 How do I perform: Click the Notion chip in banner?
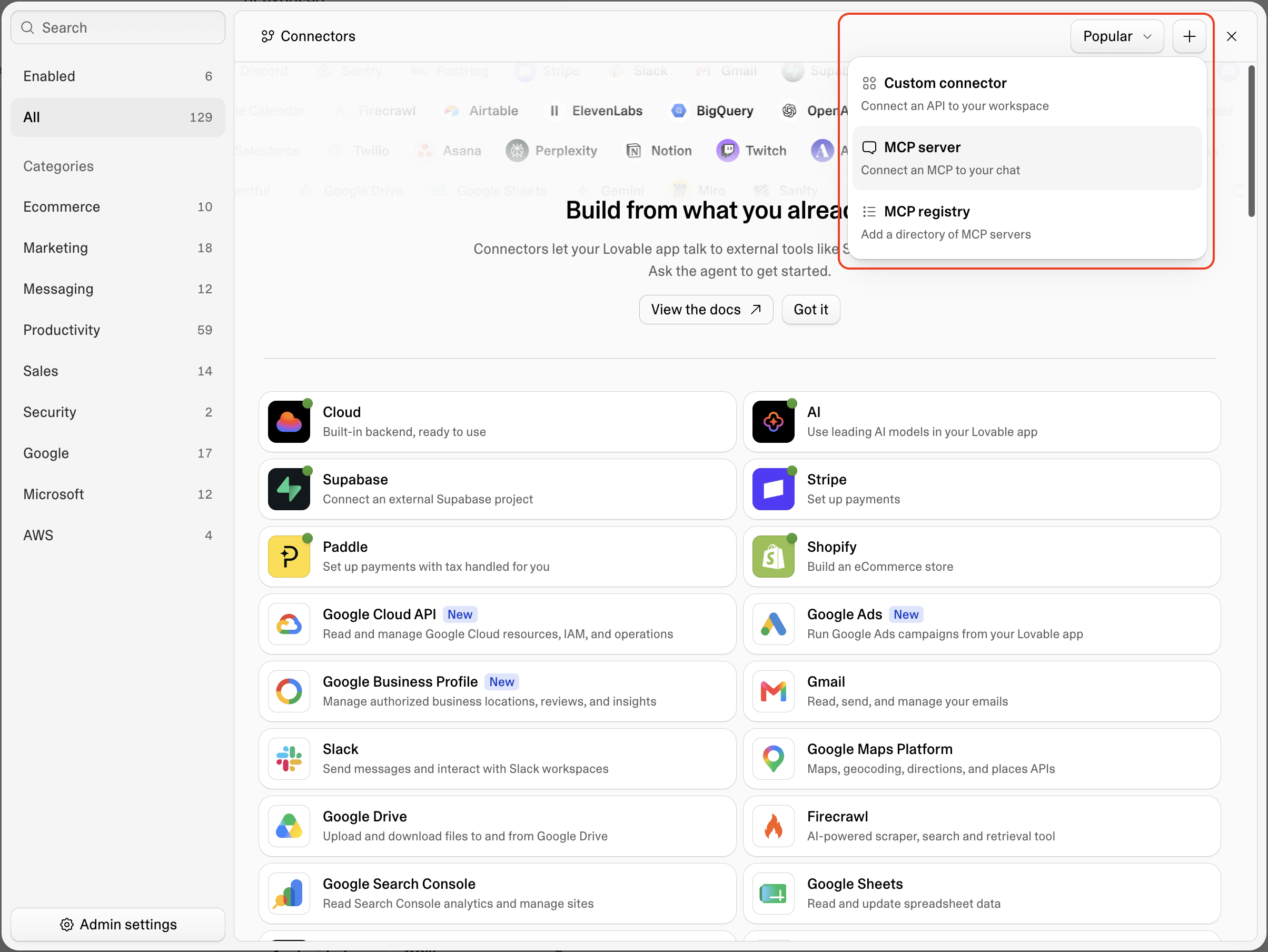658,151
